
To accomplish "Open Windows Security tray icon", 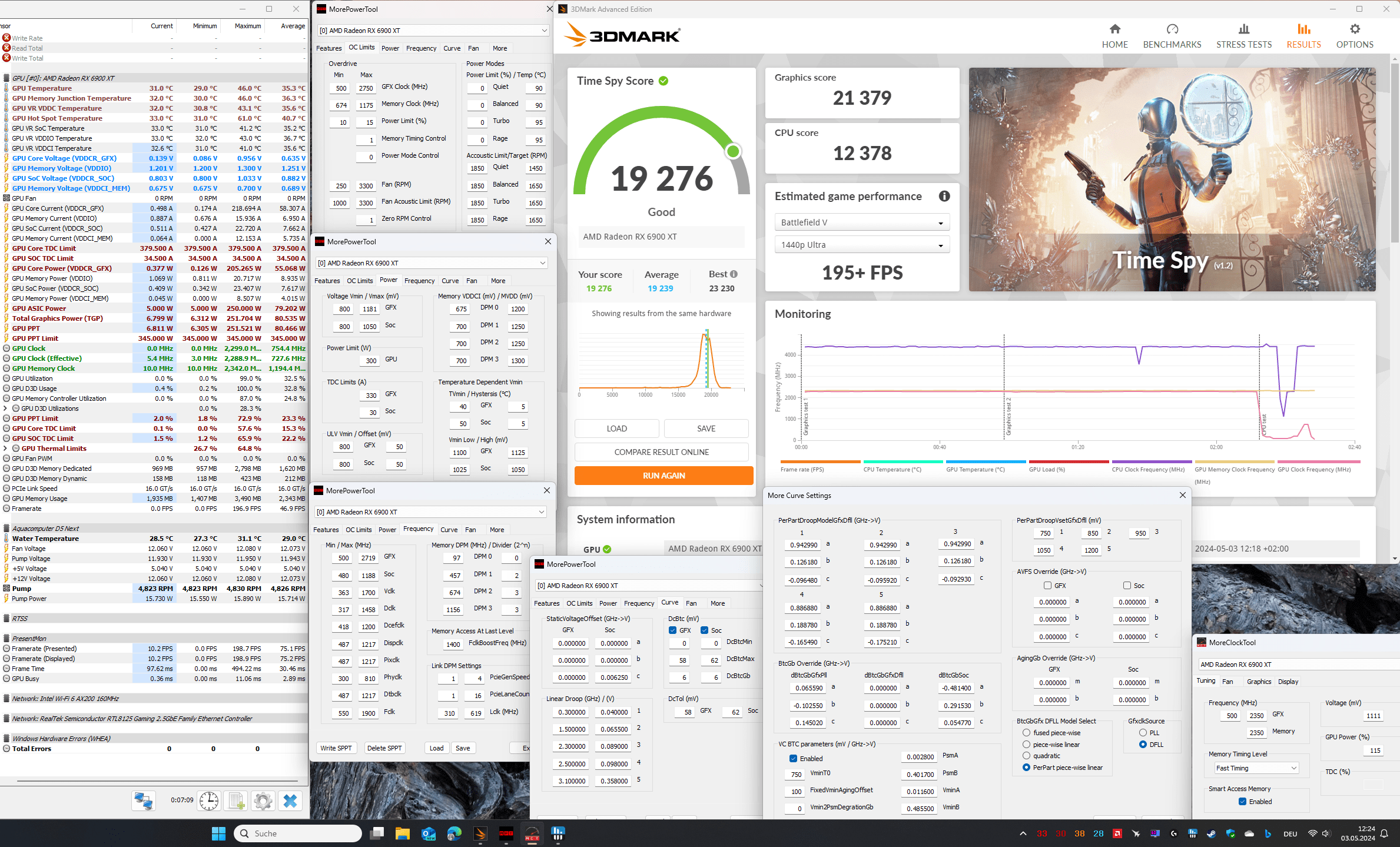I will pyautogui.click(x=1230, y=833).
